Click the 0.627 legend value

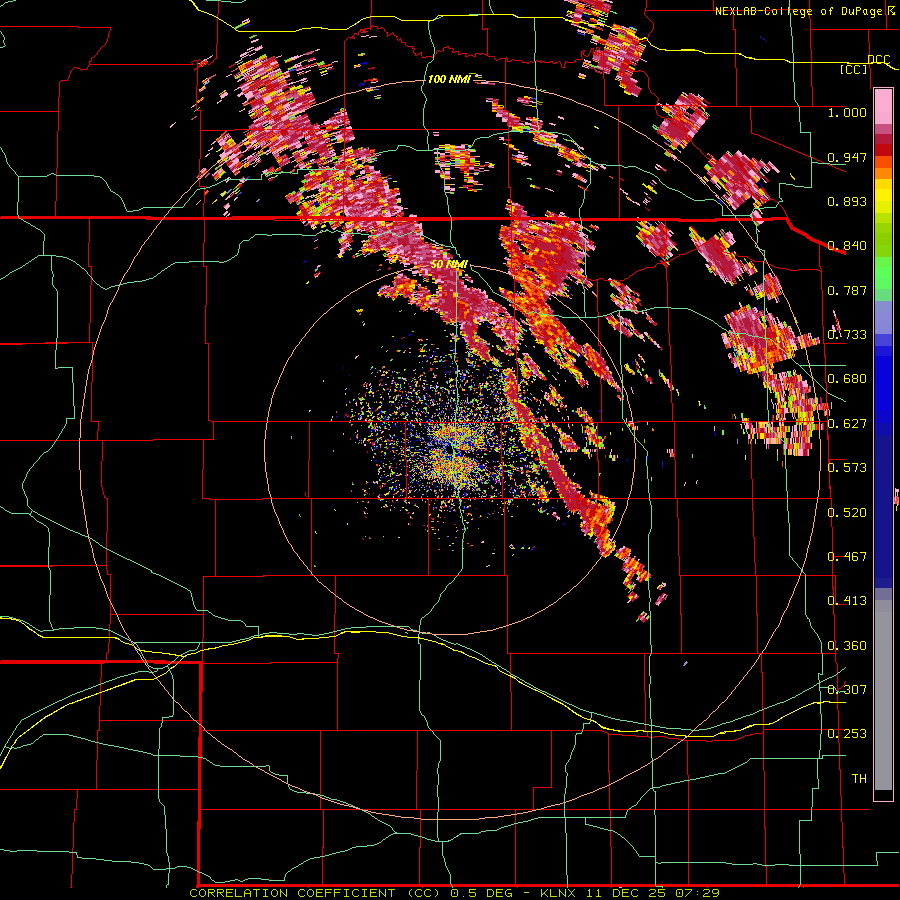point(847,424)
